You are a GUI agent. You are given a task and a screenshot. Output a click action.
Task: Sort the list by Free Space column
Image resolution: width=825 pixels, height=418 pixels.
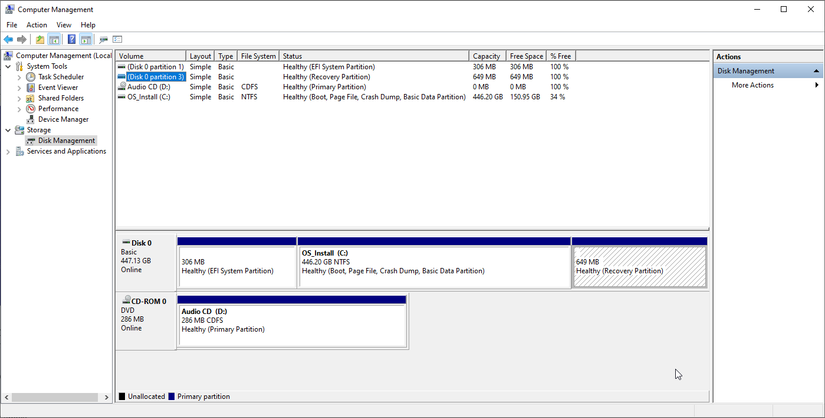click(x=523, y=56)
